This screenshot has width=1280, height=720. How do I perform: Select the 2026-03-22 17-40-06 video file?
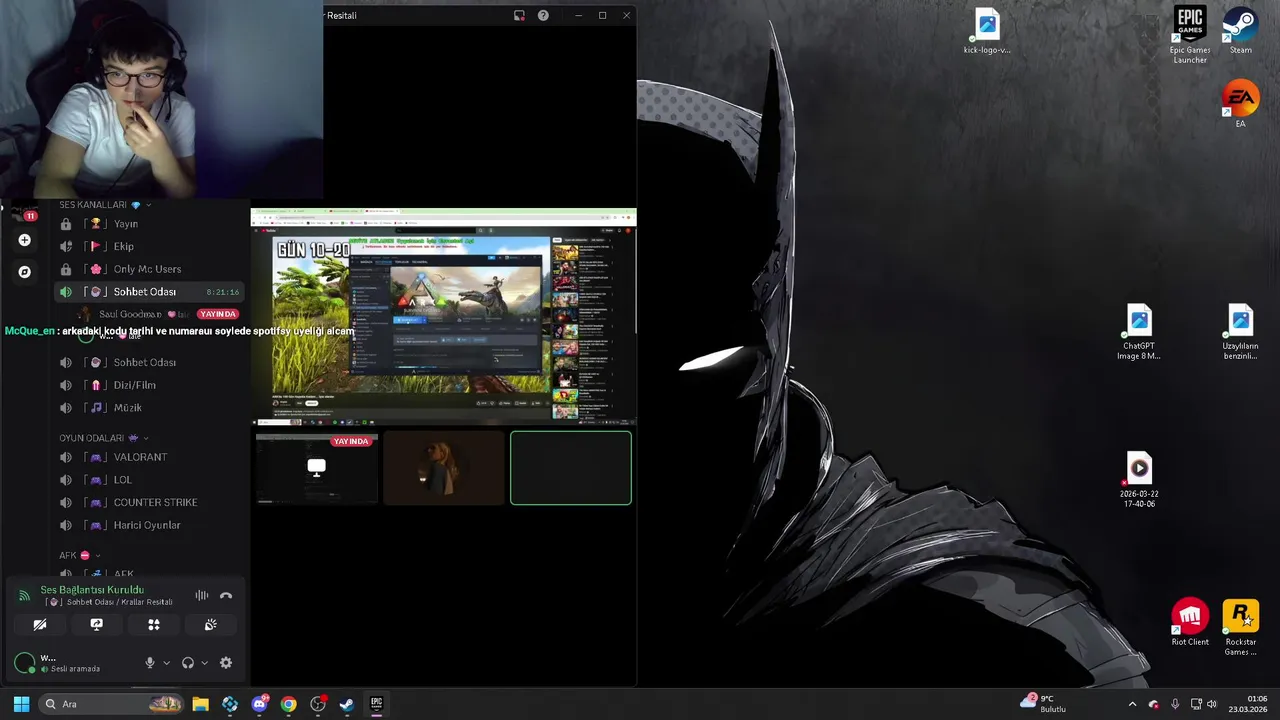pyautogui.click(x=1139, y=480)
